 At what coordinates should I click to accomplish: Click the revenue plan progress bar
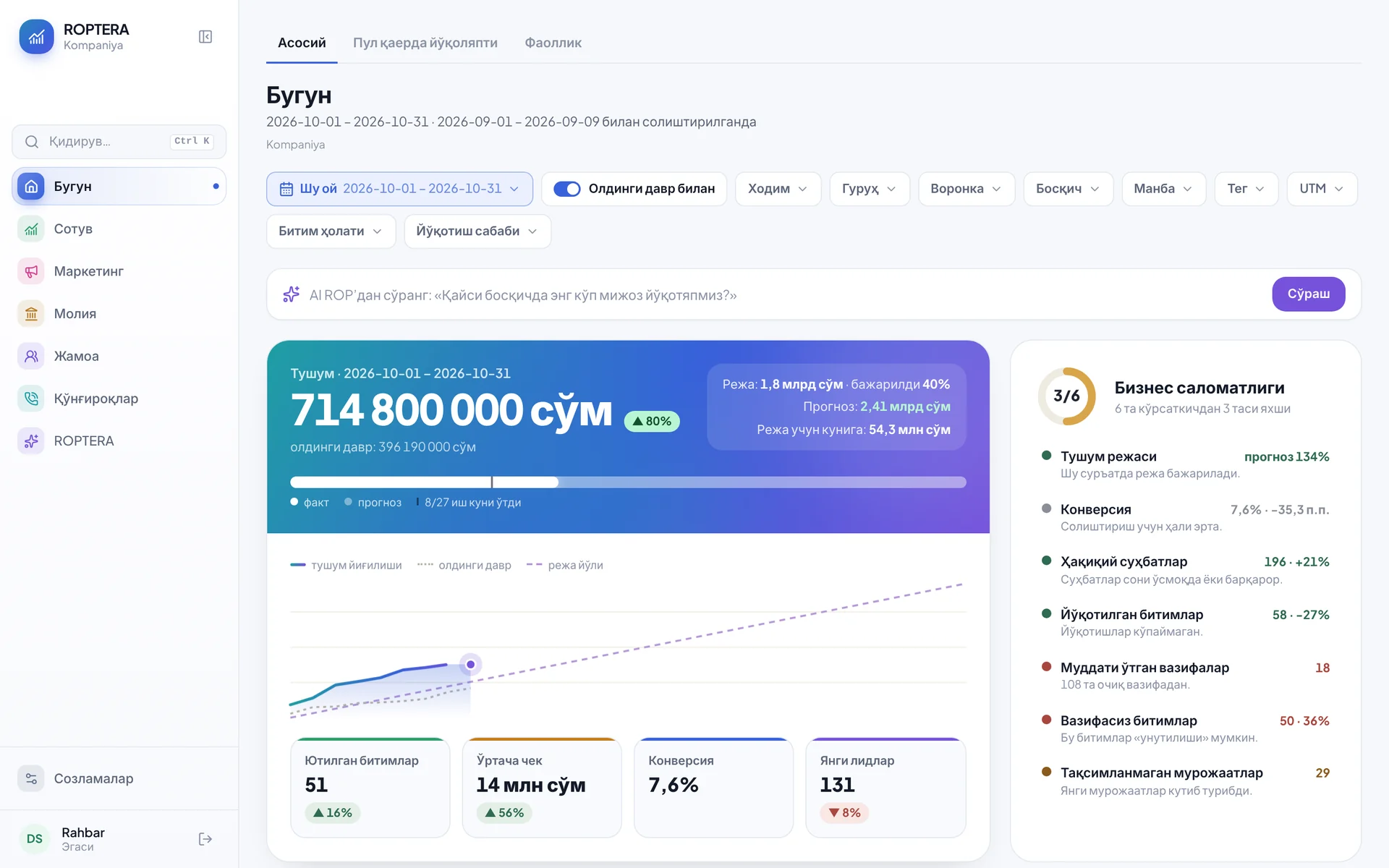click(628, 482)
